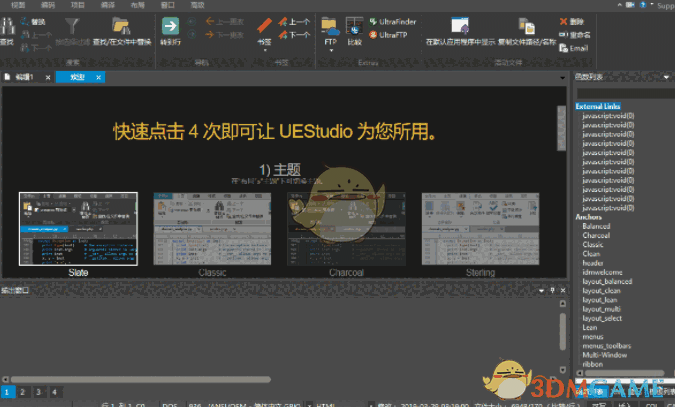
Task: Click the next-find icon below 上一个
Action: [25, 47]
